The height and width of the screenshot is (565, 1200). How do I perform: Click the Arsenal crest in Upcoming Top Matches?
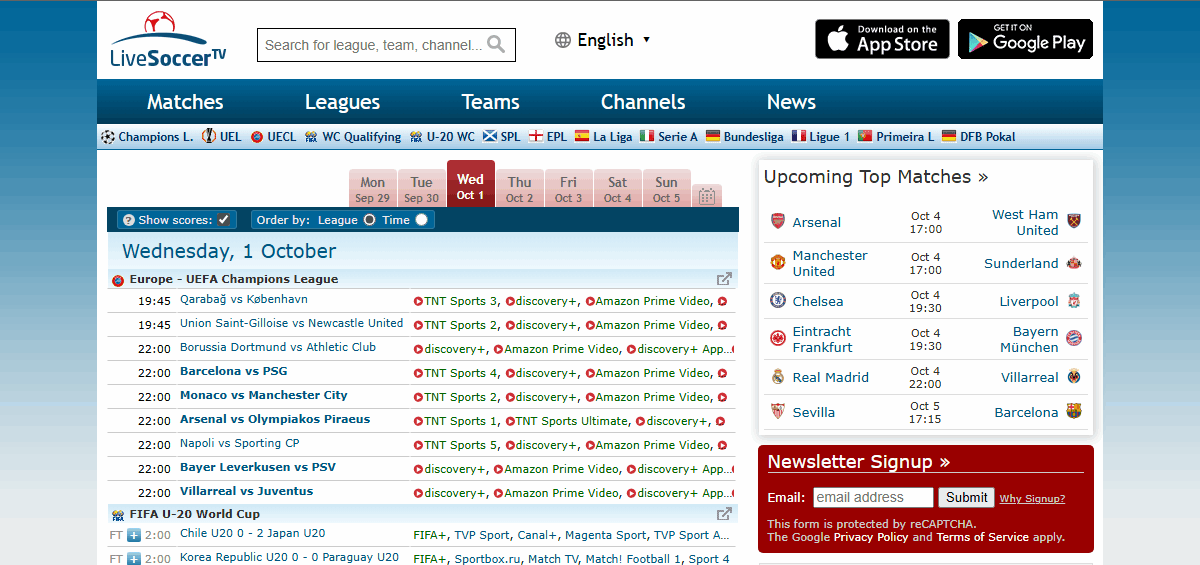tap(778, 222)
